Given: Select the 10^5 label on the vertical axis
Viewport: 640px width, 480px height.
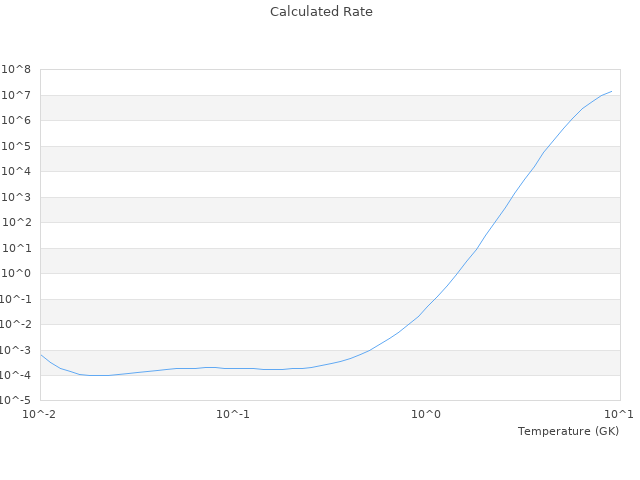Looking at the screenshot, I should click(16, 146).
